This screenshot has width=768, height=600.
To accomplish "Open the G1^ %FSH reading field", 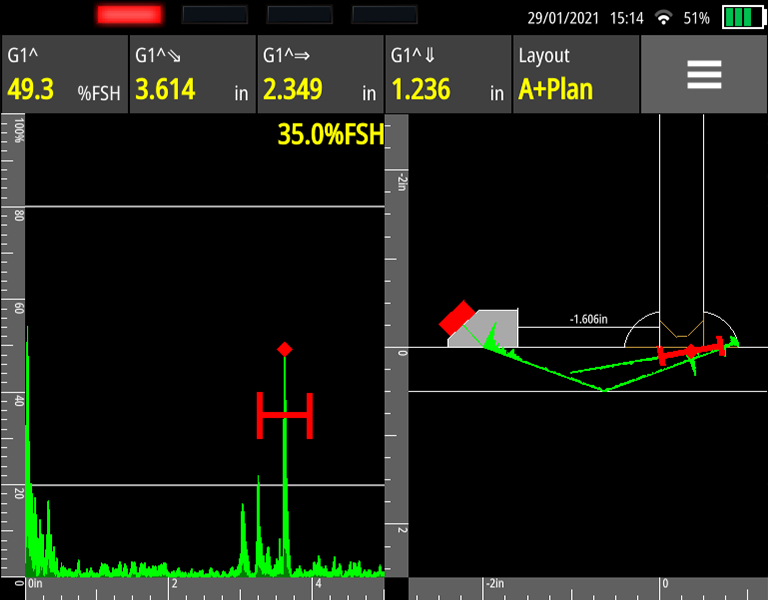I will tap(64, 75).
